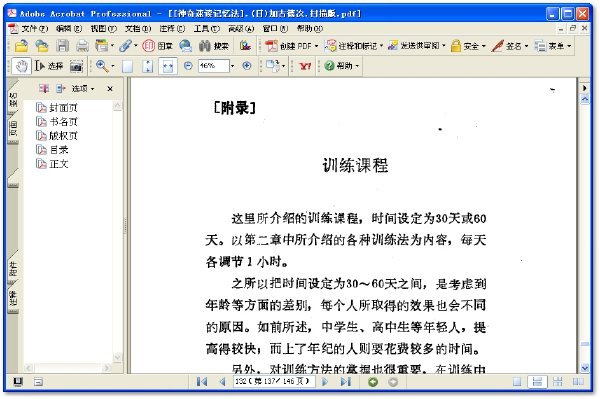Switch to Single Page layout
This screenshot has height=399, width=600.
(x=517, y=381)
